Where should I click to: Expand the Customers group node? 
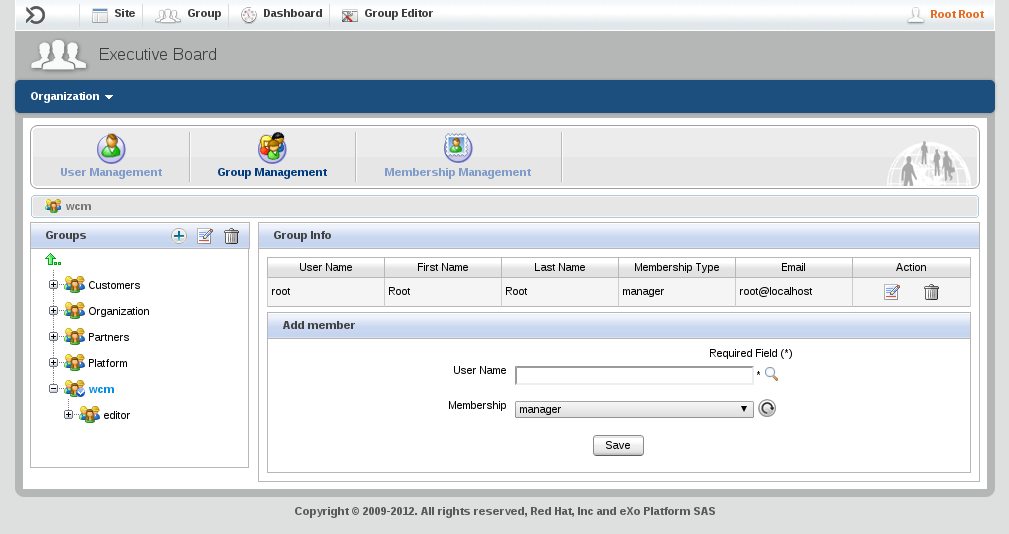coord(53,284)
